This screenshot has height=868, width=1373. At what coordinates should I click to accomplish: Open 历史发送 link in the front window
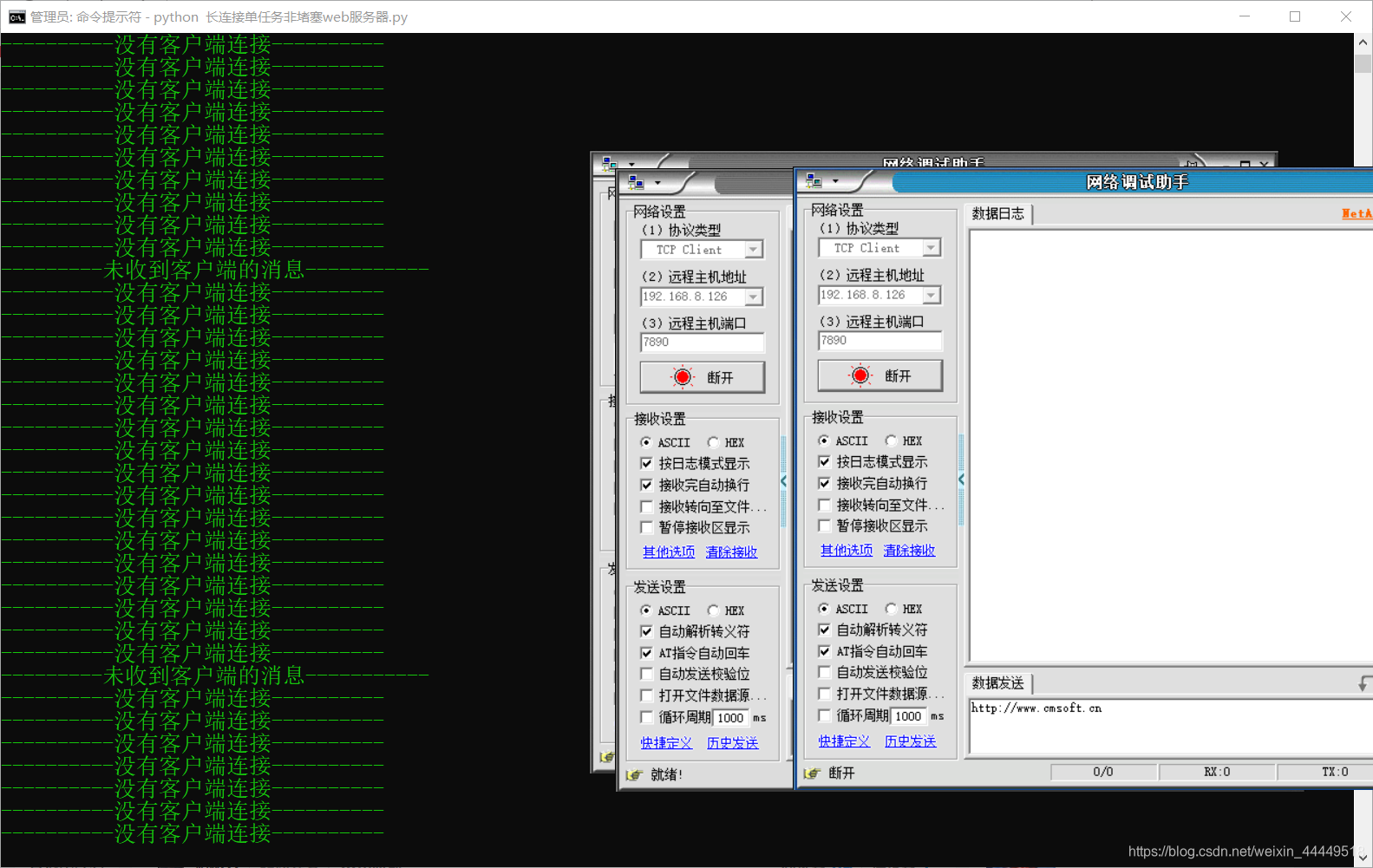pos(911,741)
